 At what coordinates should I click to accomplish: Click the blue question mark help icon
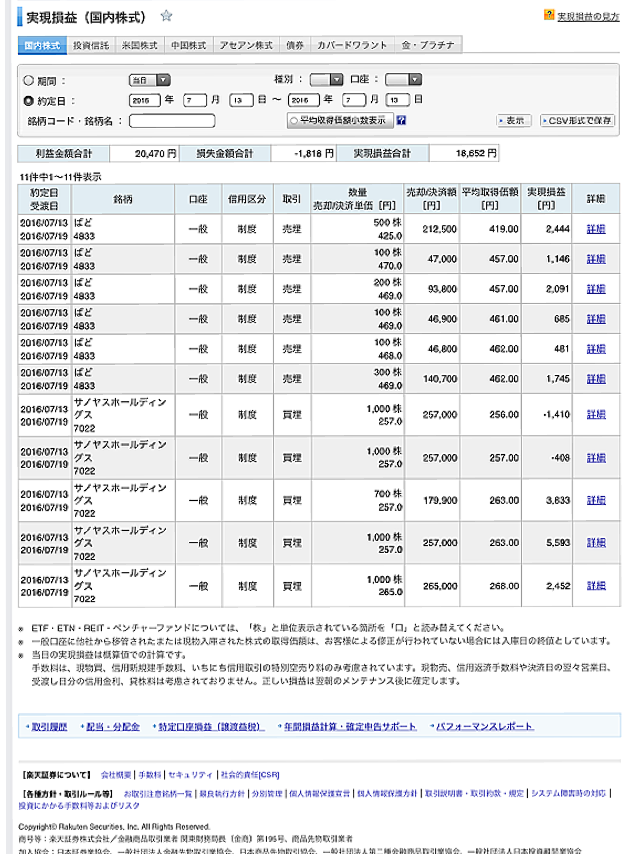(401, 120)
